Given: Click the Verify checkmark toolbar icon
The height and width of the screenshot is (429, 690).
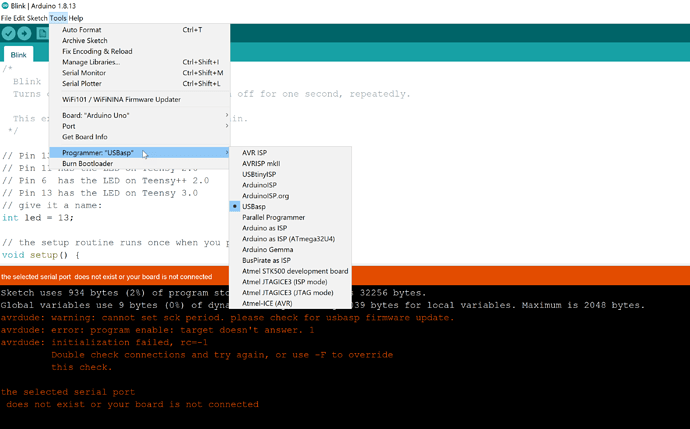Looking at the screenshot, I should click(8, 33).
